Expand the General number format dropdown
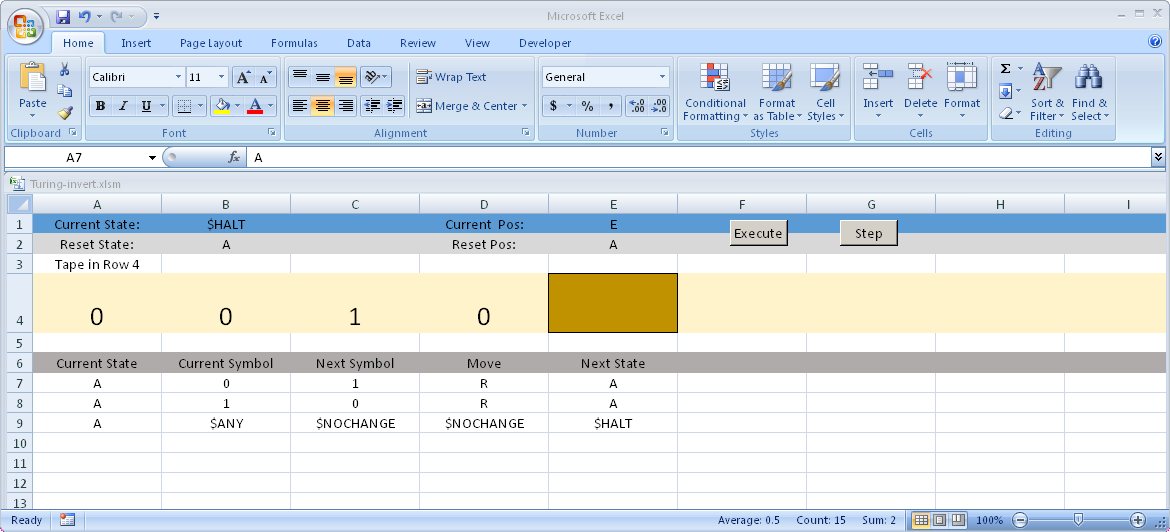 (x=662, y=77)
